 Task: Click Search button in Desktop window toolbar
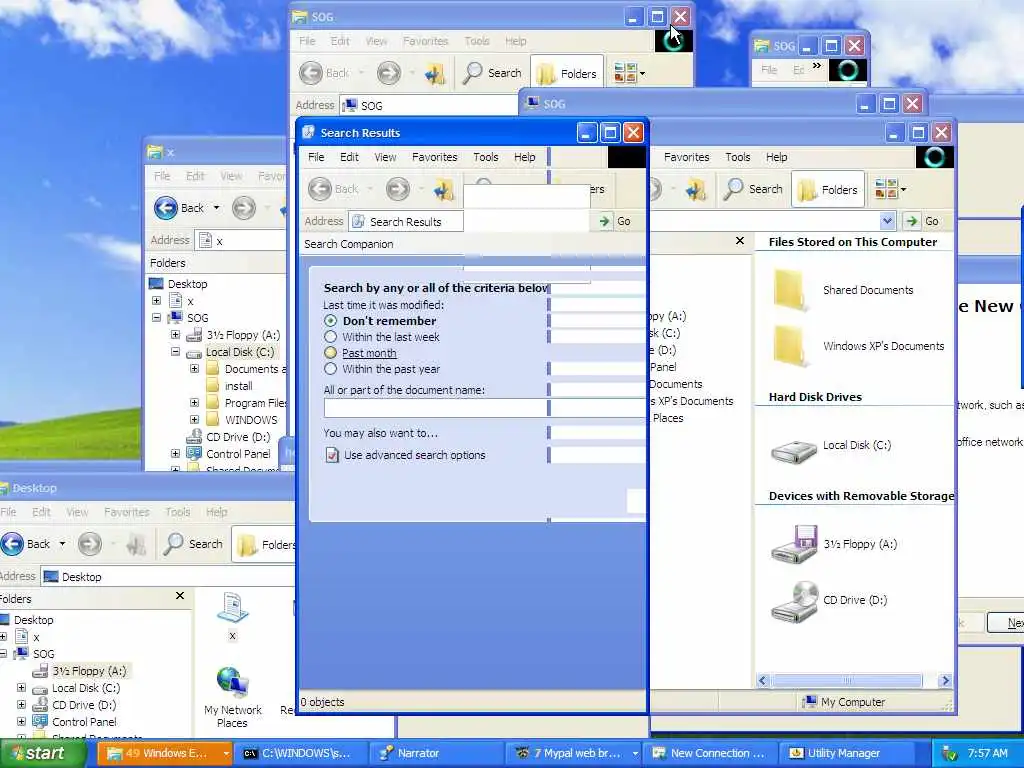(193, 544)
